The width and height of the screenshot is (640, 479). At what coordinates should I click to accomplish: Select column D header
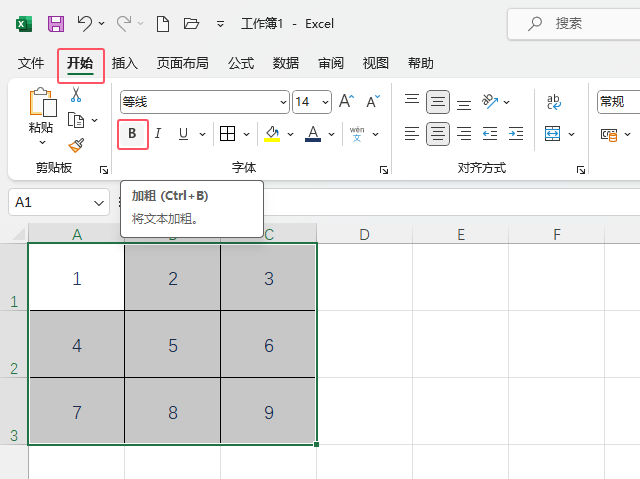click(364, 235)
